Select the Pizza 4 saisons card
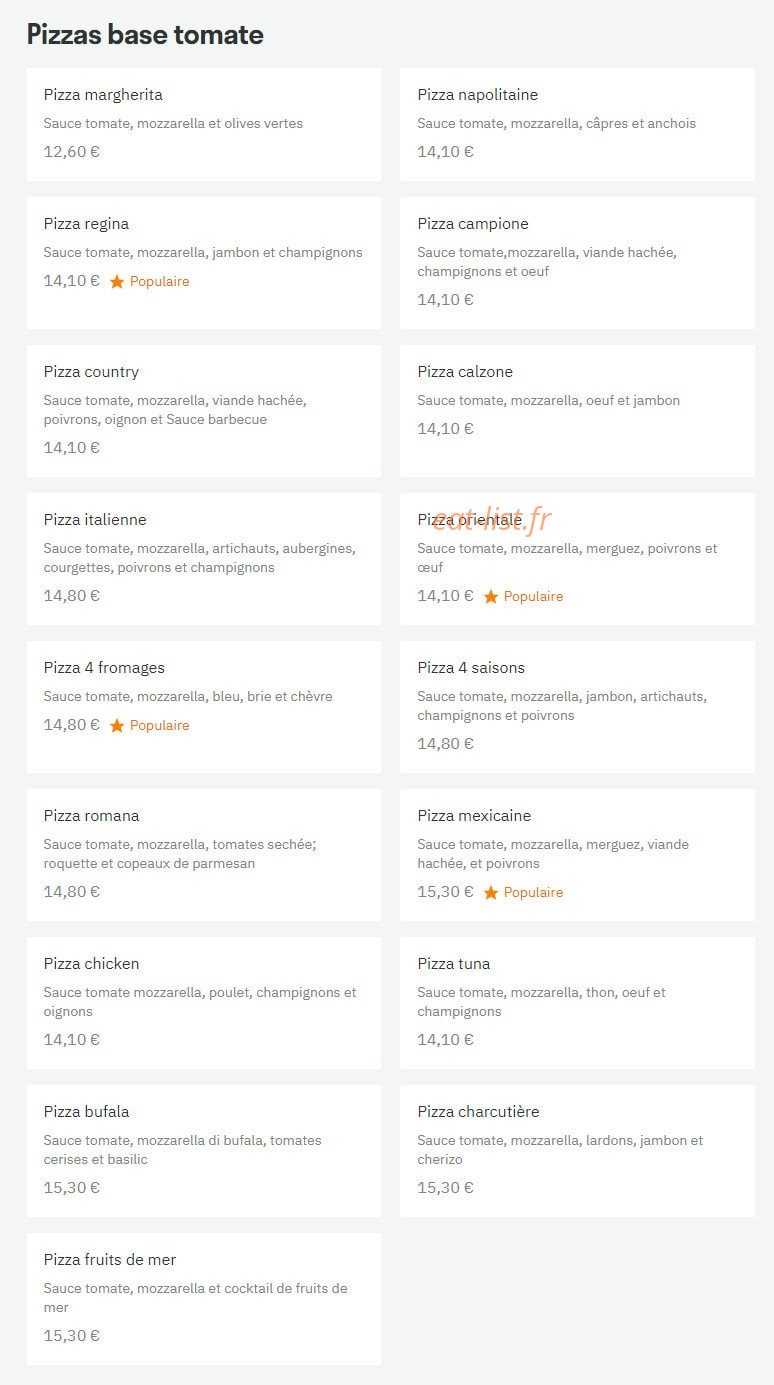This screenshot has height=1385, width=774. pos(577,707)
